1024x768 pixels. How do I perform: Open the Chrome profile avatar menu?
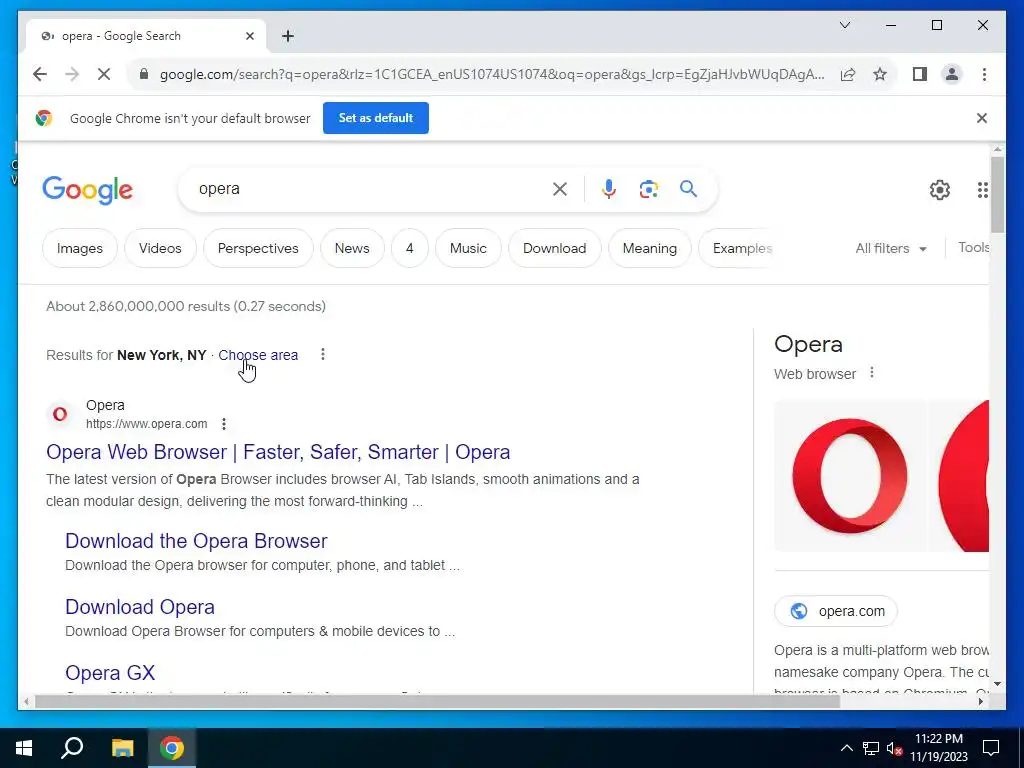[x=952, y=74]
